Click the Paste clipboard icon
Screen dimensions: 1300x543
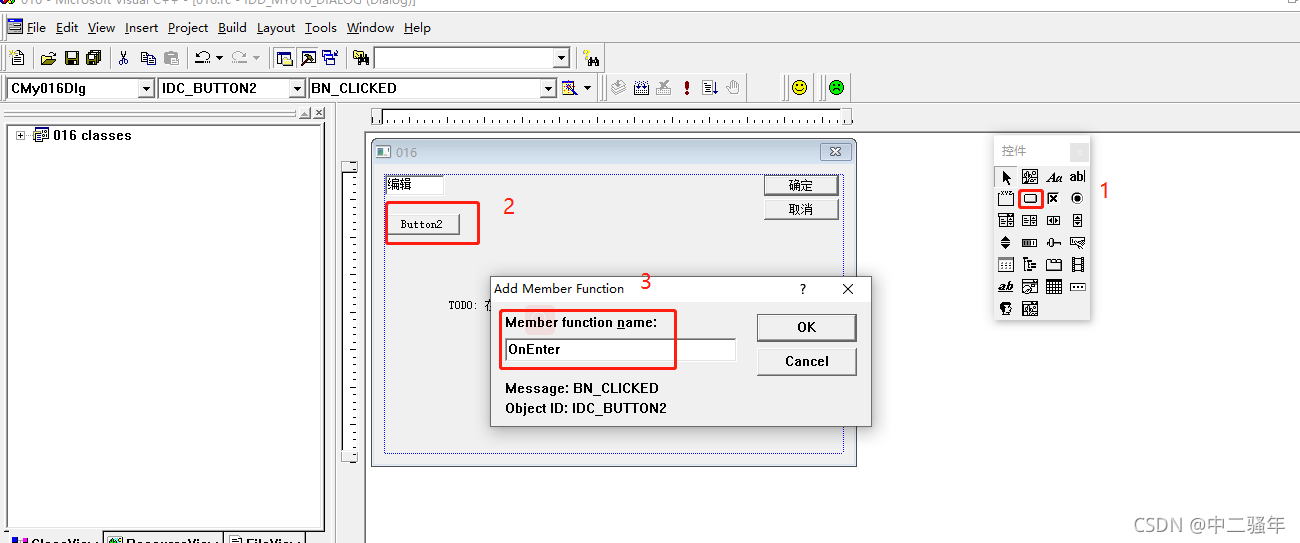tap(171, 58)
